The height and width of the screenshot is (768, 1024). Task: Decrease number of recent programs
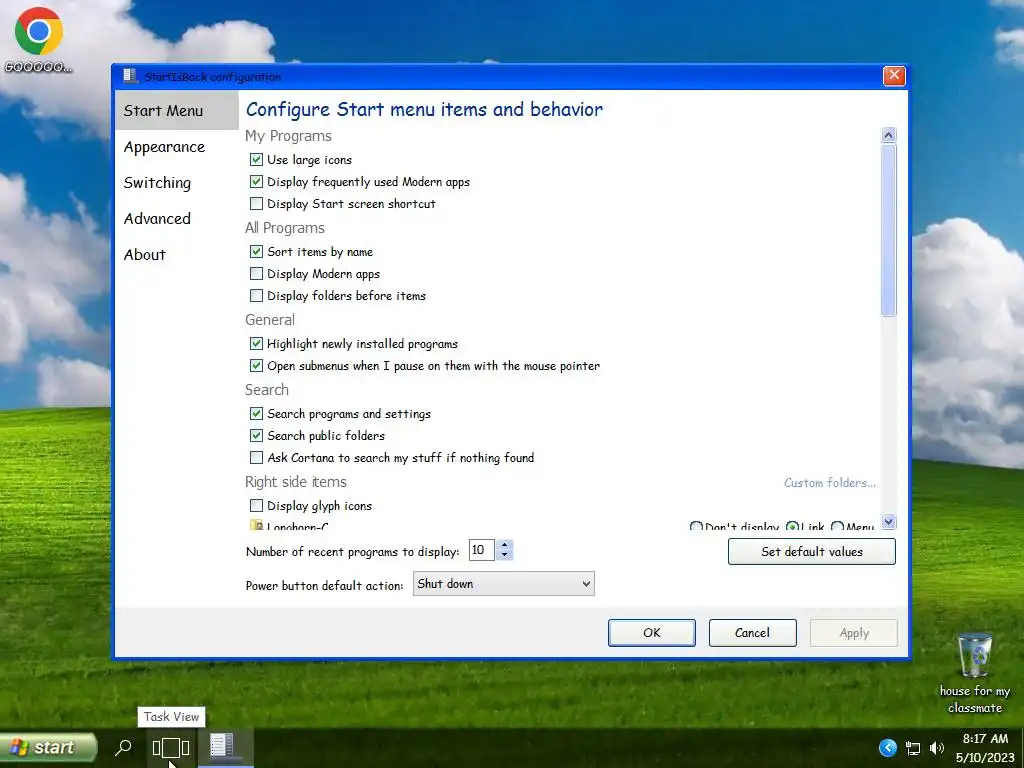(504, 555)
